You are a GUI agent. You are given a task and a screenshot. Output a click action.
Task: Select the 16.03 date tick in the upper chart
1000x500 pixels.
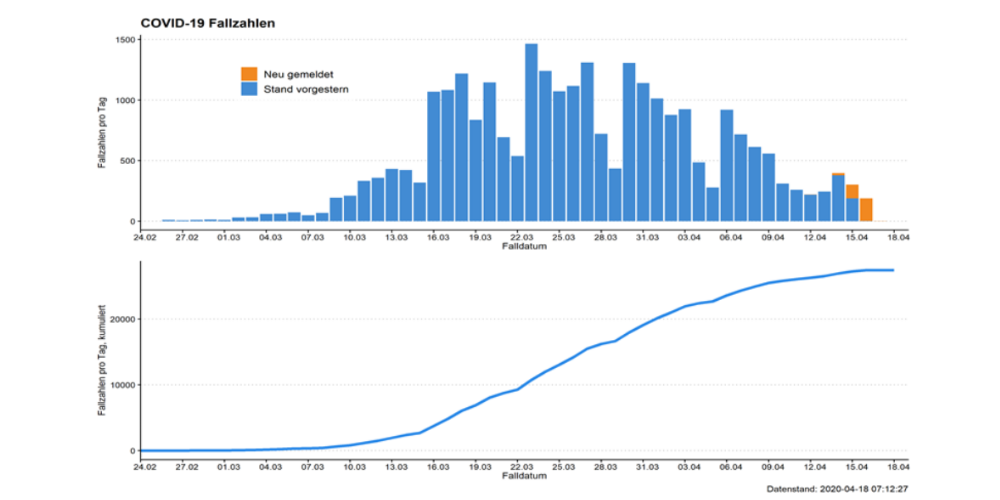click(436, 237)
